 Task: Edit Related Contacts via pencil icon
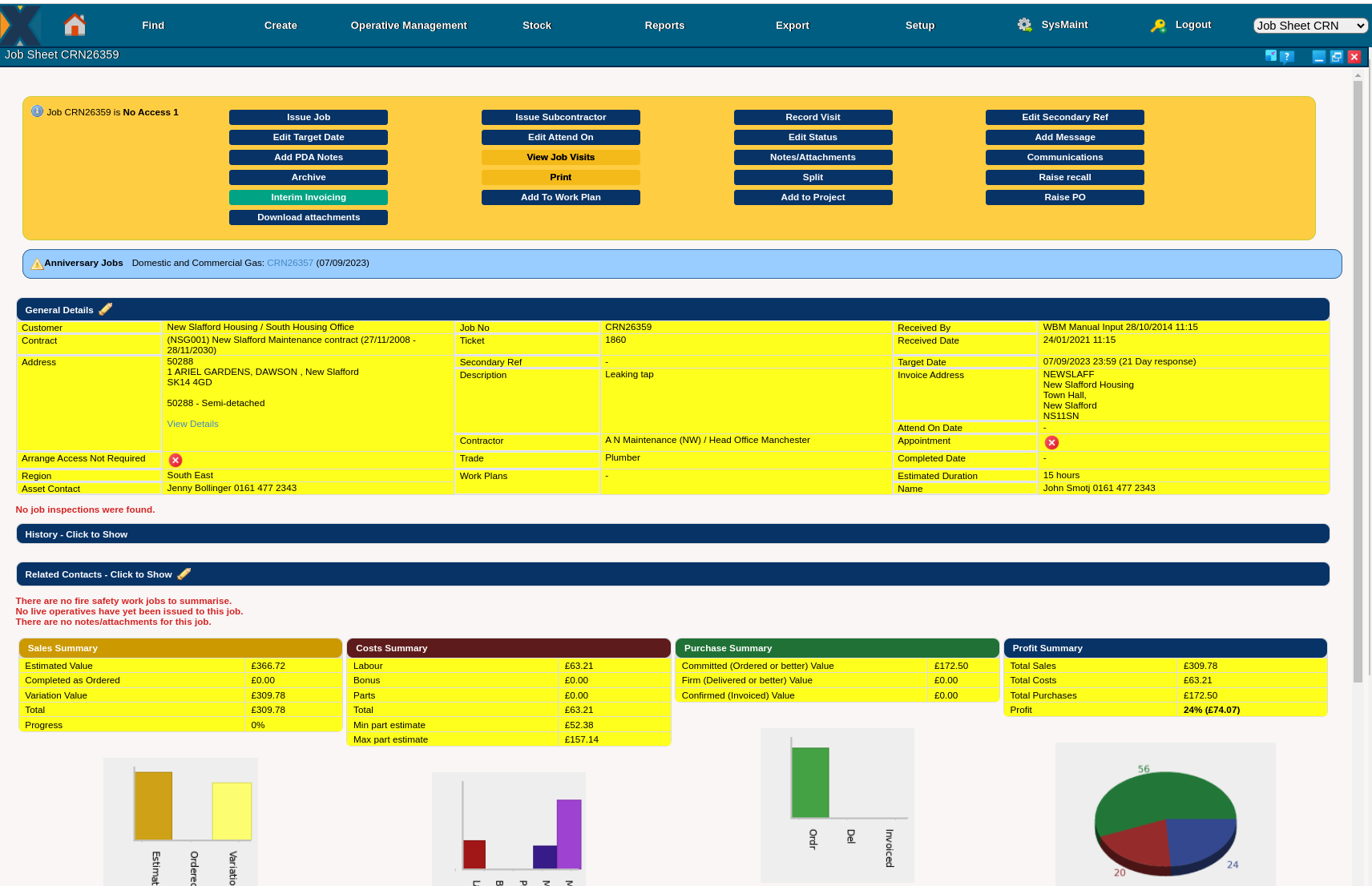[x=184, y=574]
